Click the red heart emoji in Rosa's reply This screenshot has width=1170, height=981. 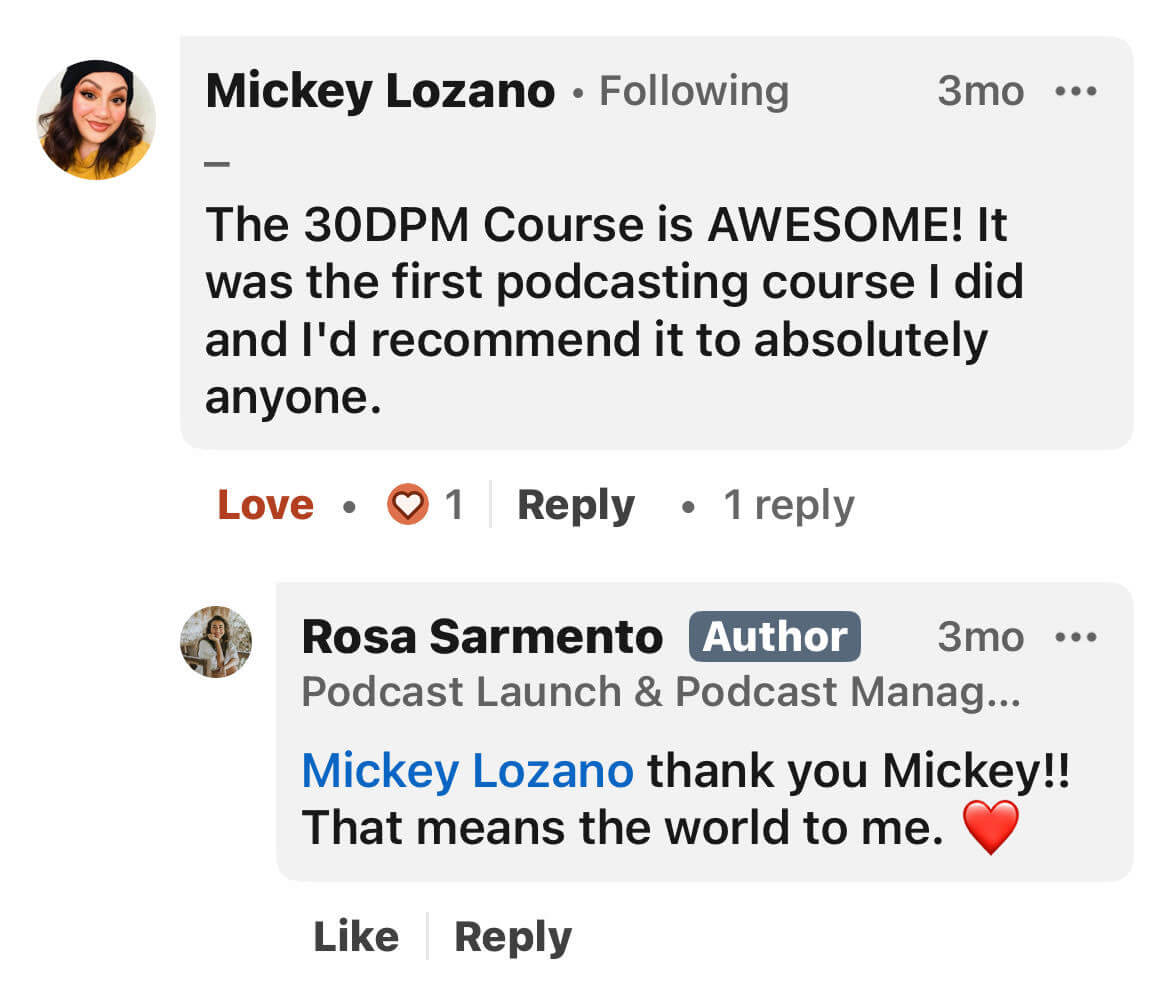[990, 827]
